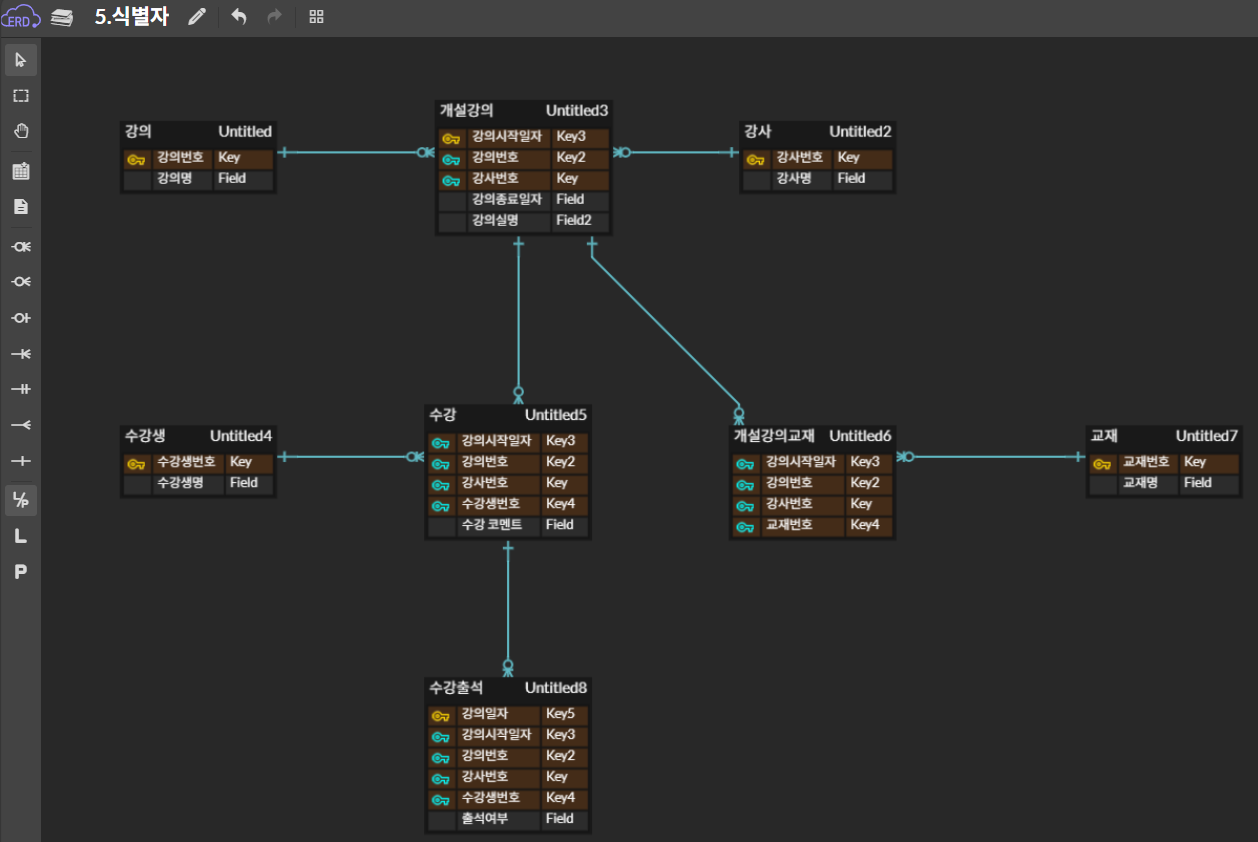Activate the dashed marquee selection tool

pyautogui.click(x=21, y=96)
